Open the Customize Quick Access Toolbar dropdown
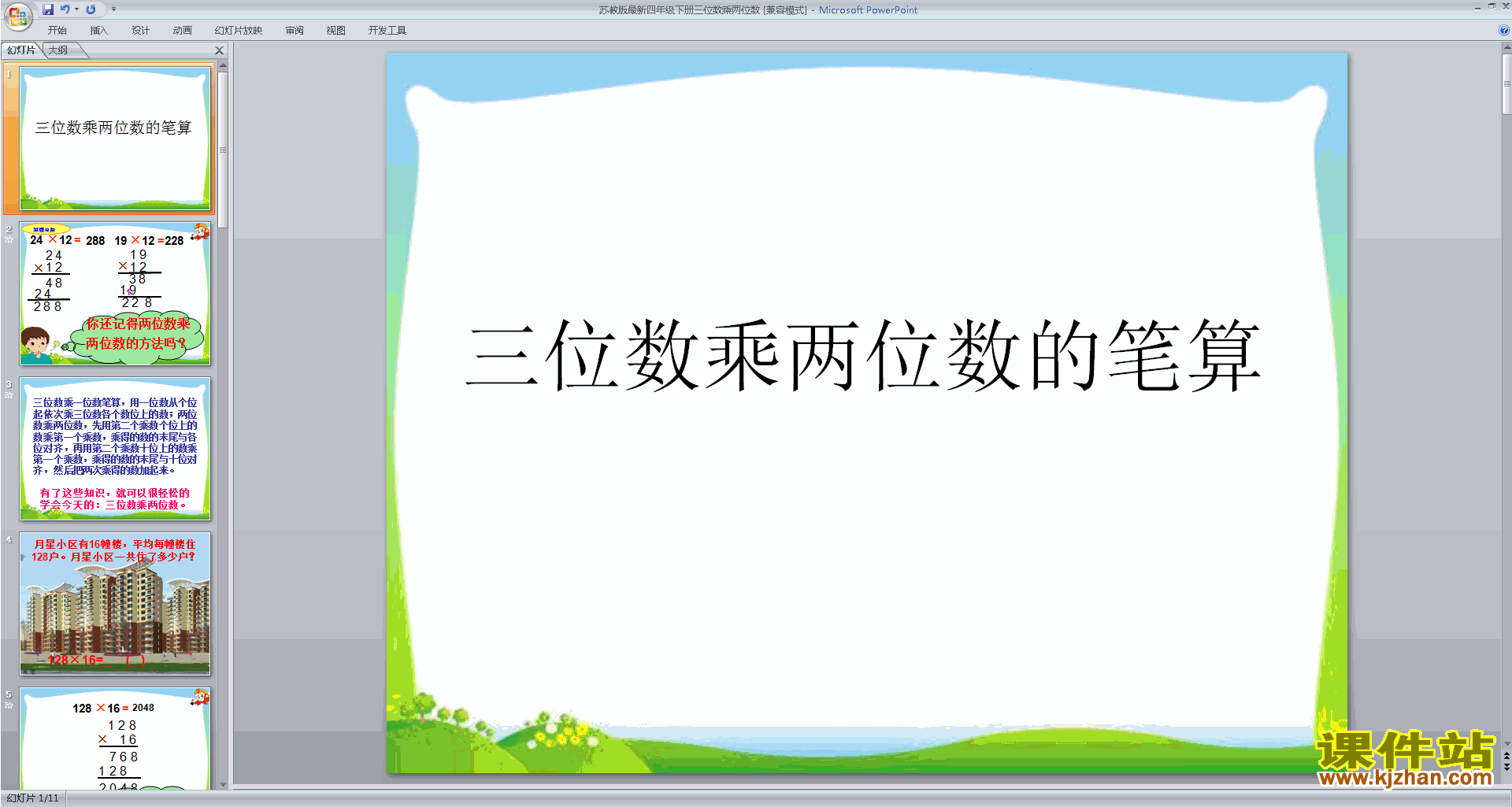 [113, 9]
